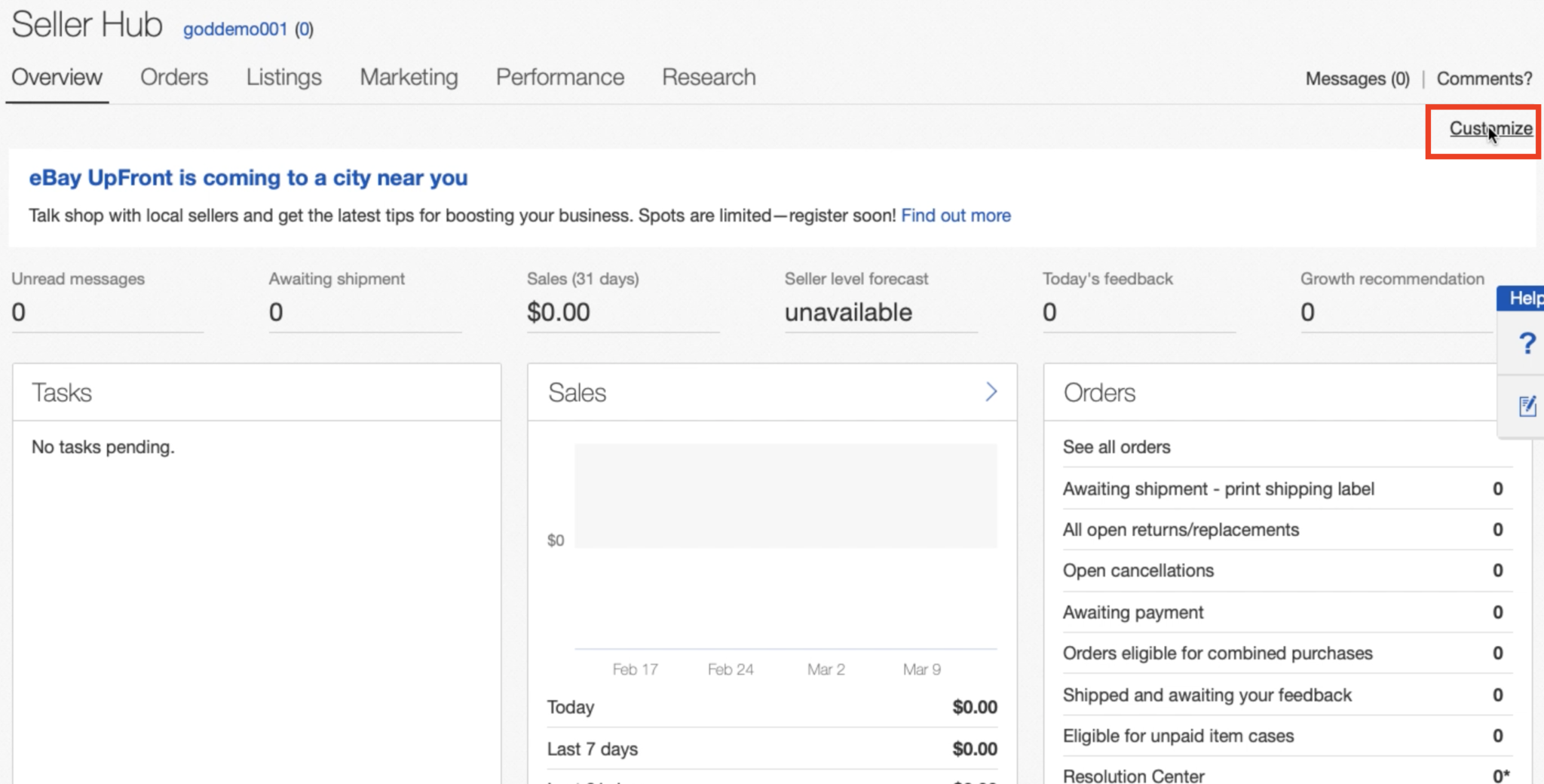Go to the Marketing tab
The image size is (1544, 784).
tap(409, 78)
